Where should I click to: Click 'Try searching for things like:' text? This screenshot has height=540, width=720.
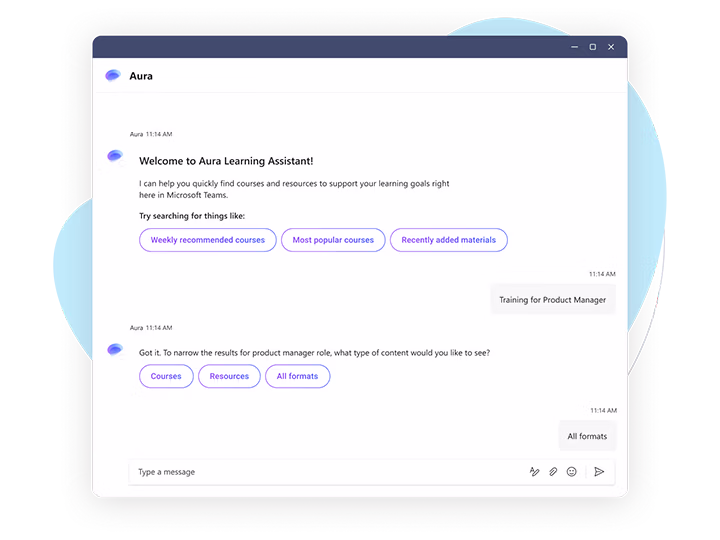192,216
